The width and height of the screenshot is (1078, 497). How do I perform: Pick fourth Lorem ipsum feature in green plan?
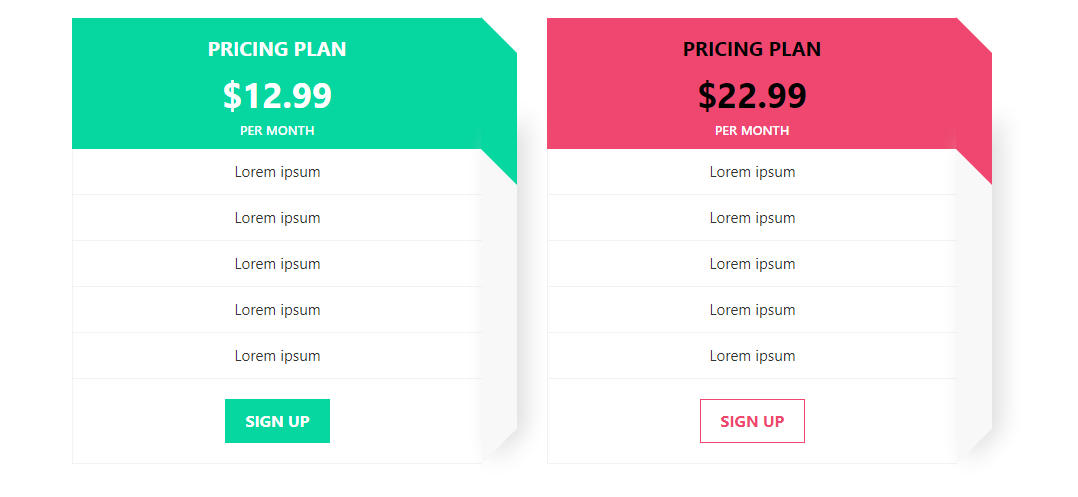point(277,310)
